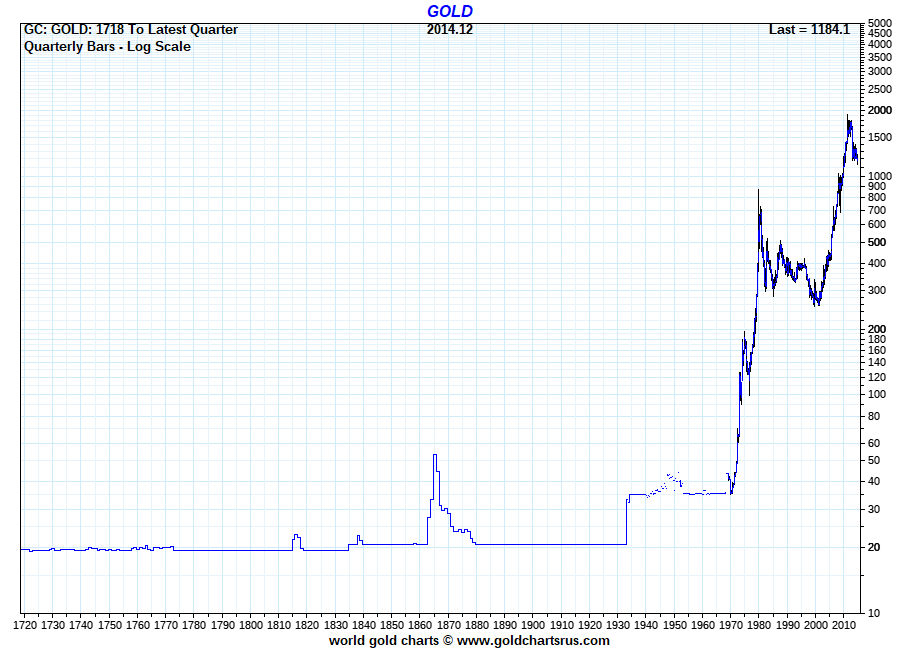Click the 300 price axis label

(x=877, y=291)
